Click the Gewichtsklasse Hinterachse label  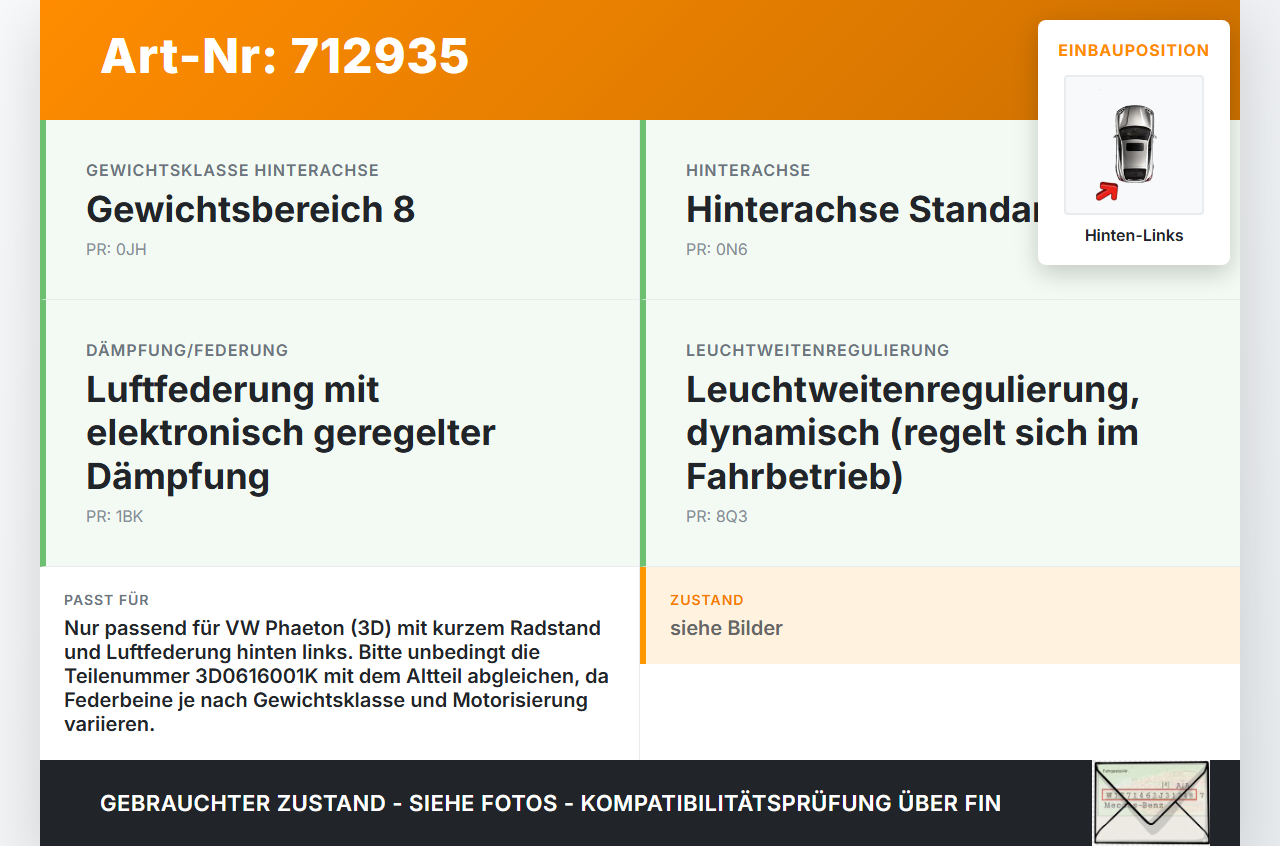coord(233,171)
